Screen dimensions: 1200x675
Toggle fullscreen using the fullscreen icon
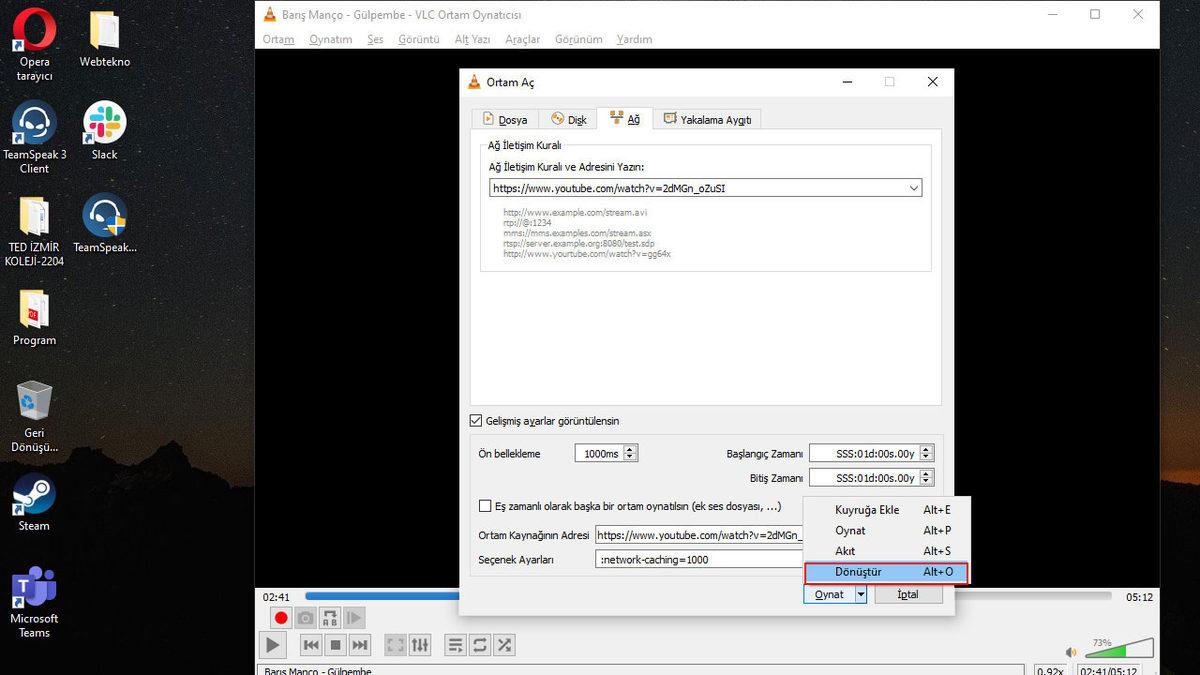tap(395, 645)
